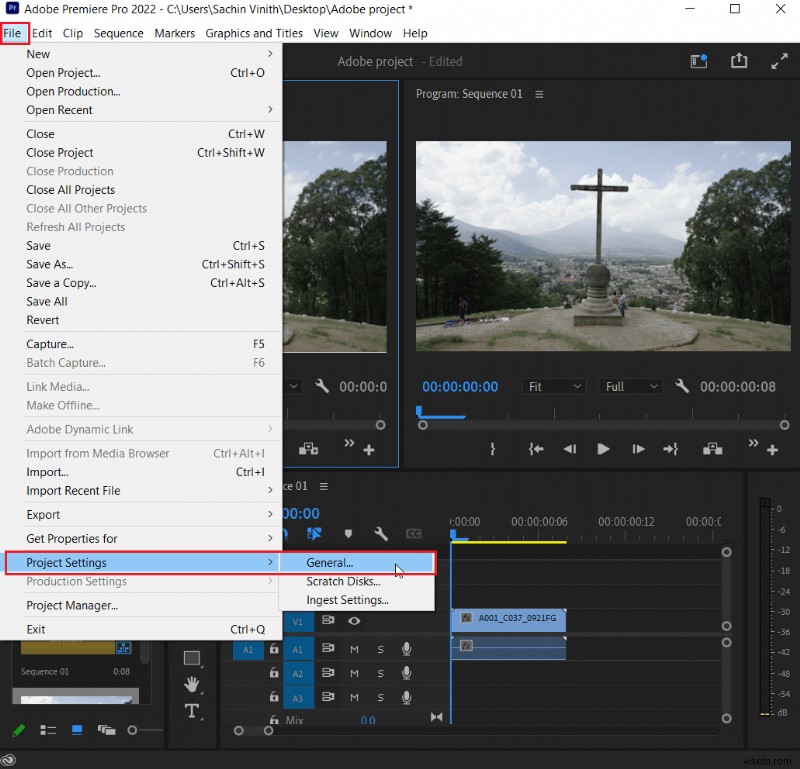Mute audio track A2

click(x=354, y=673)
